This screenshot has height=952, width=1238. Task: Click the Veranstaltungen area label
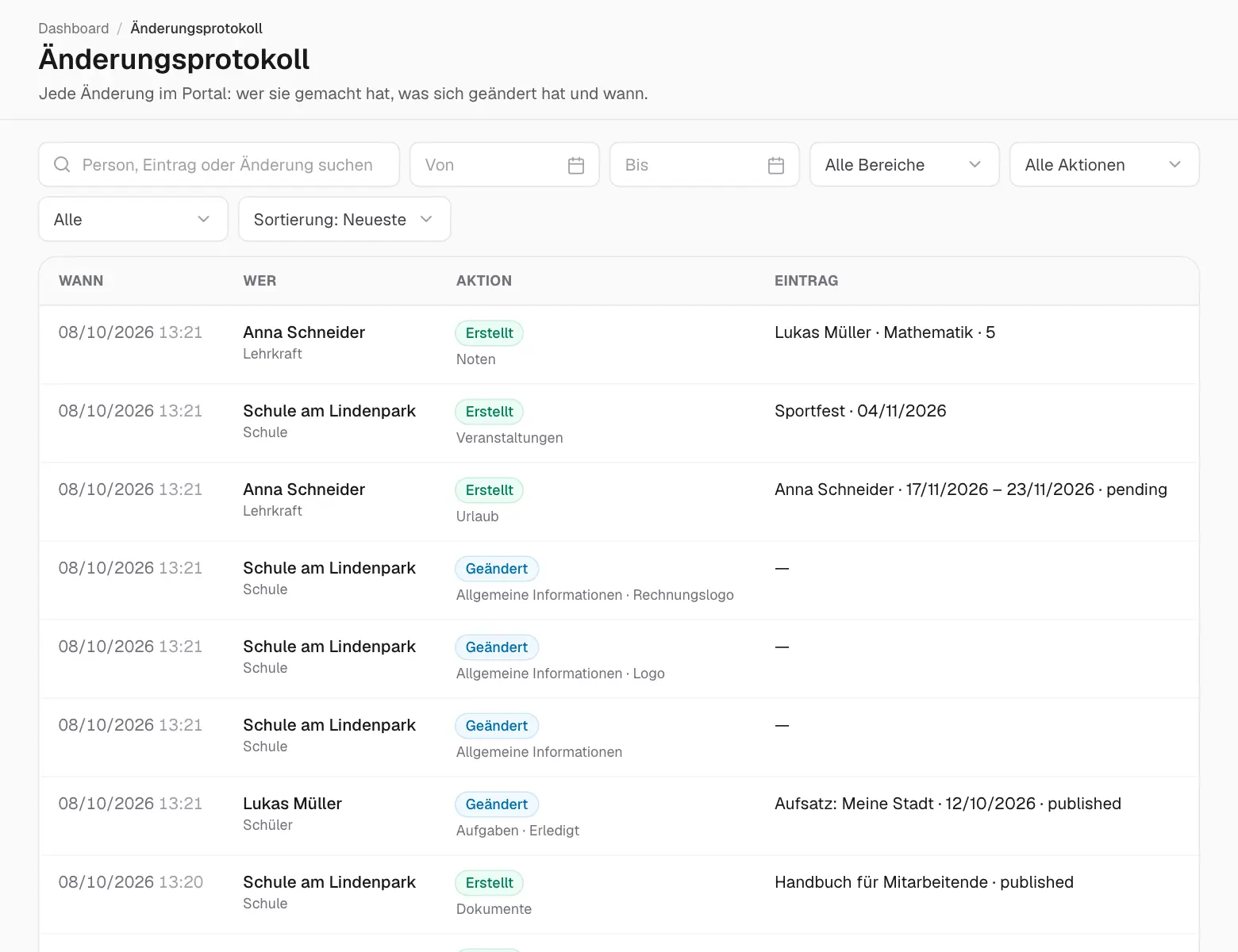509,438
